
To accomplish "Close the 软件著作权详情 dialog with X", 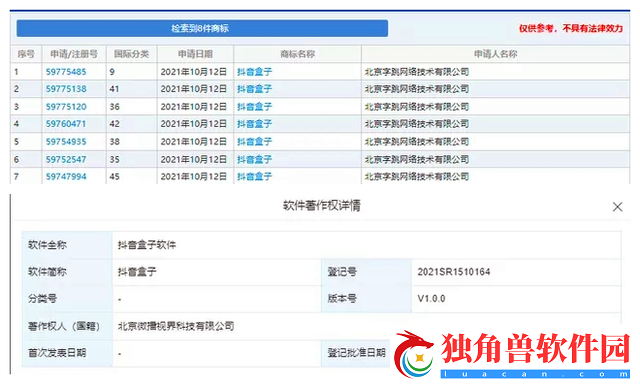I will tap(617, 207).
